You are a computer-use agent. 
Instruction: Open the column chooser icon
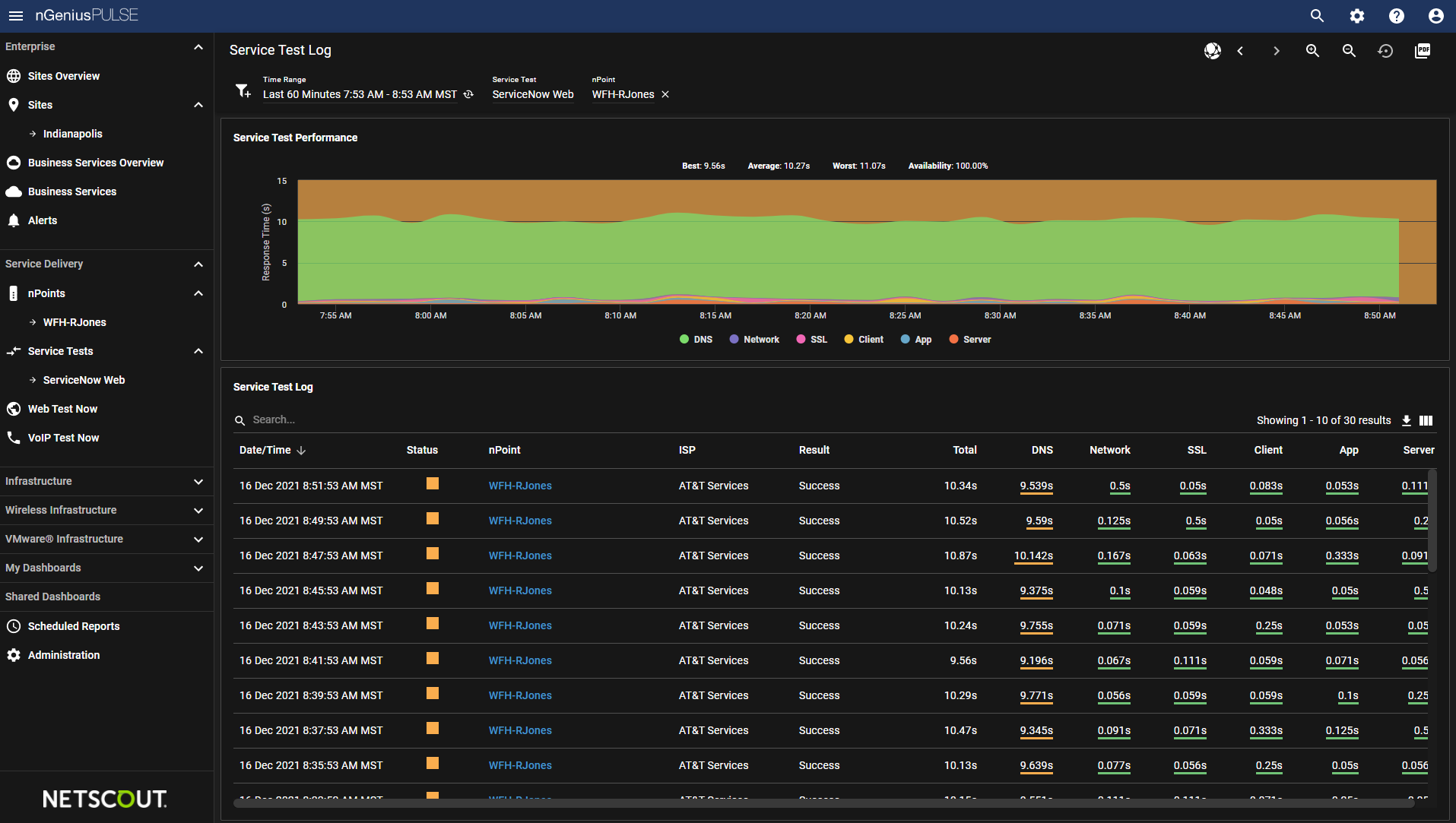1426,420
